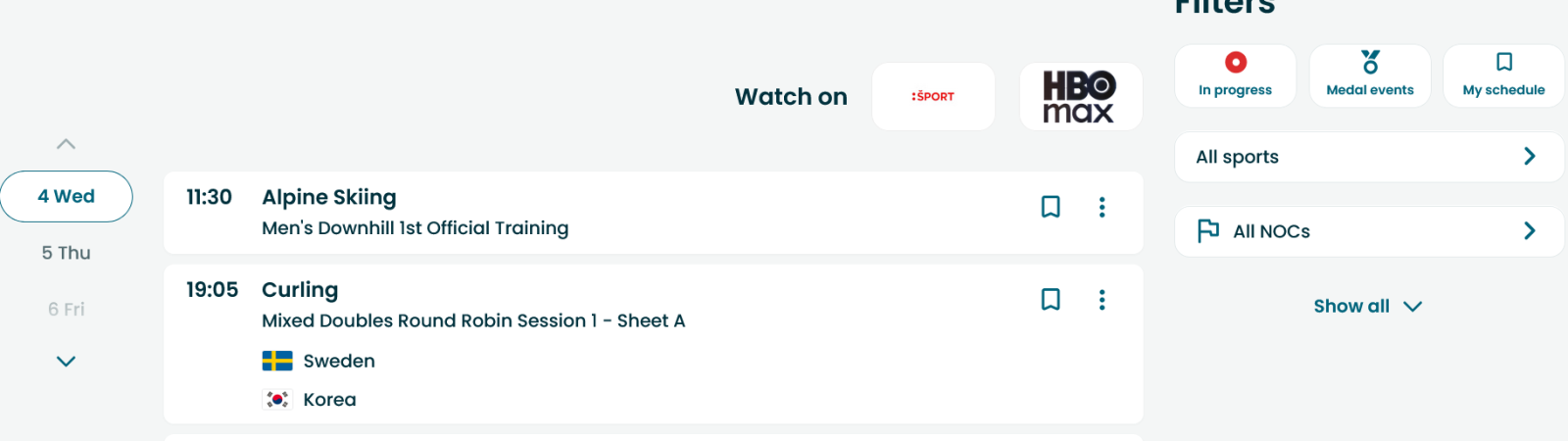Expand Show all filters
1568x441 pixels.
1367,306
